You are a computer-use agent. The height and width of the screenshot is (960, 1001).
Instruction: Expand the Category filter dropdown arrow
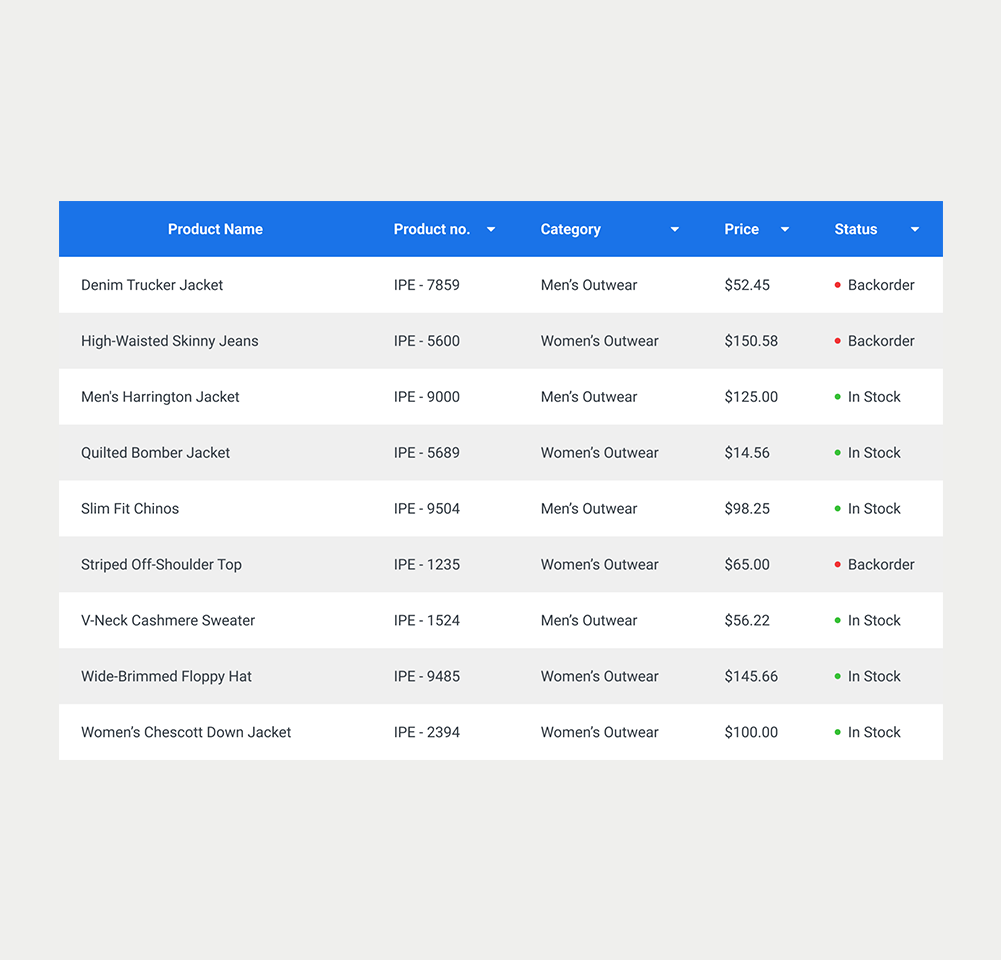(x=674, y=230)
